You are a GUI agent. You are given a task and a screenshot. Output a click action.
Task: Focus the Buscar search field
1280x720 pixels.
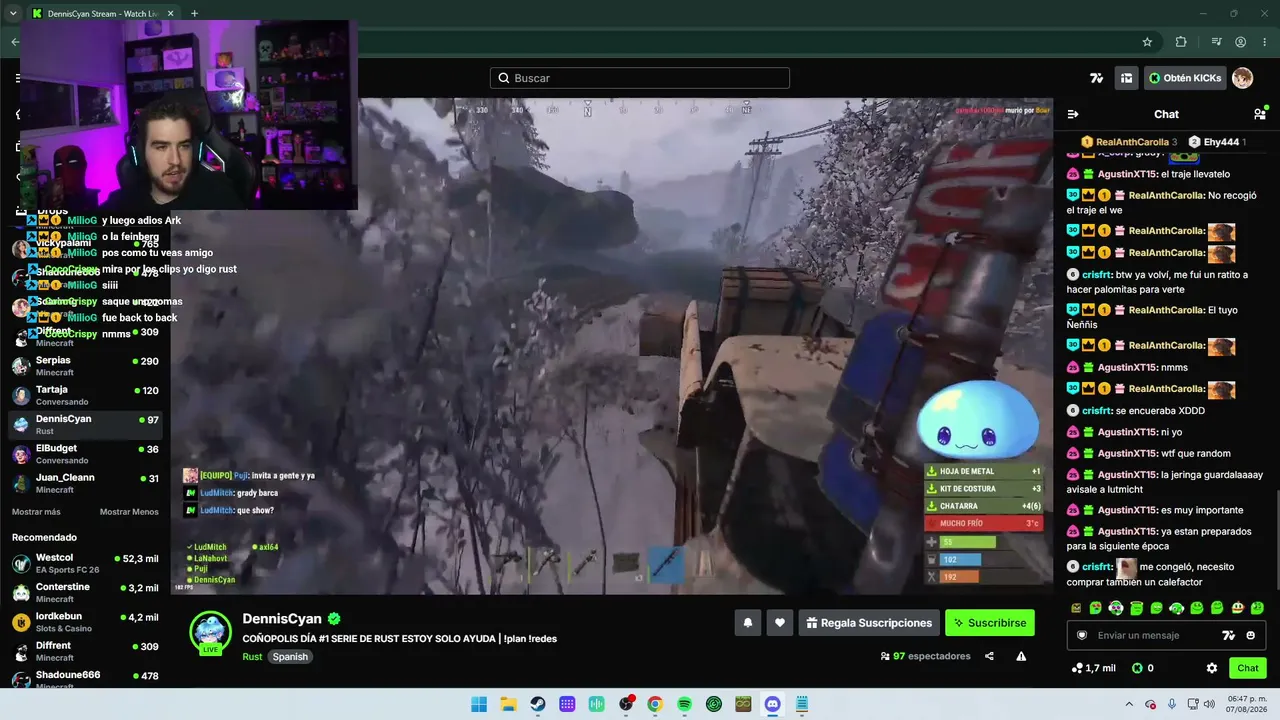(640, 78)
